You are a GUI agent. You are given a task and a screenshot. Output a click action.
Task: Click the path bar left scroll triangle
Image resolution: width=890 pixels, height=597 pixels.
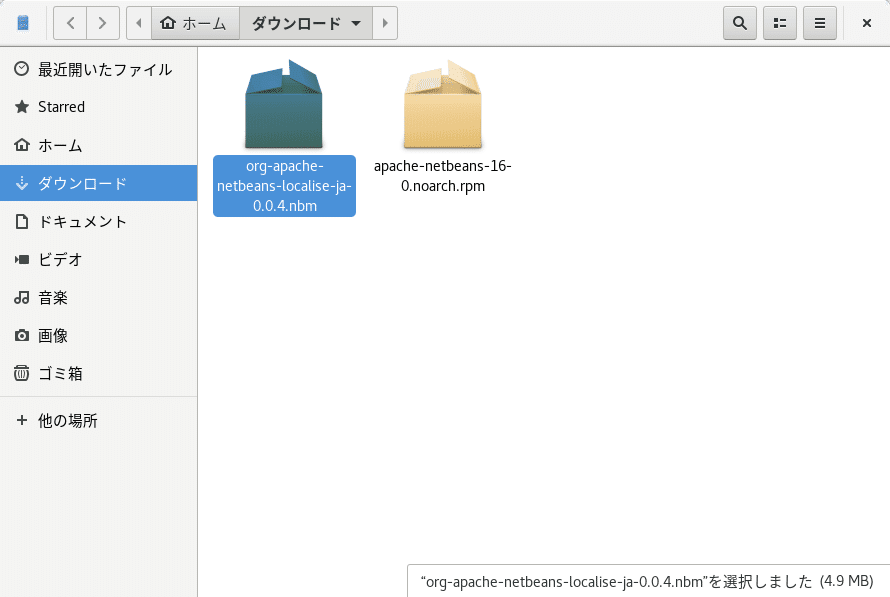point(139,23)
